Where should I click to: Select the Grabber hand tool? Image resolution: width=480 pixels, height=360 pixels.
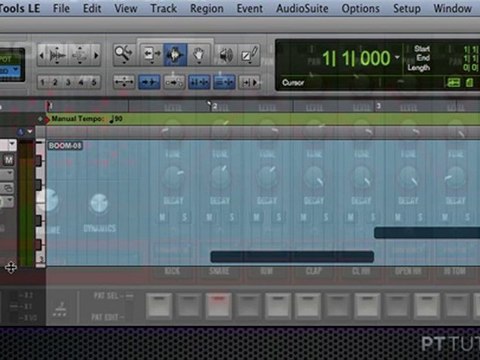tap(199, 54)
